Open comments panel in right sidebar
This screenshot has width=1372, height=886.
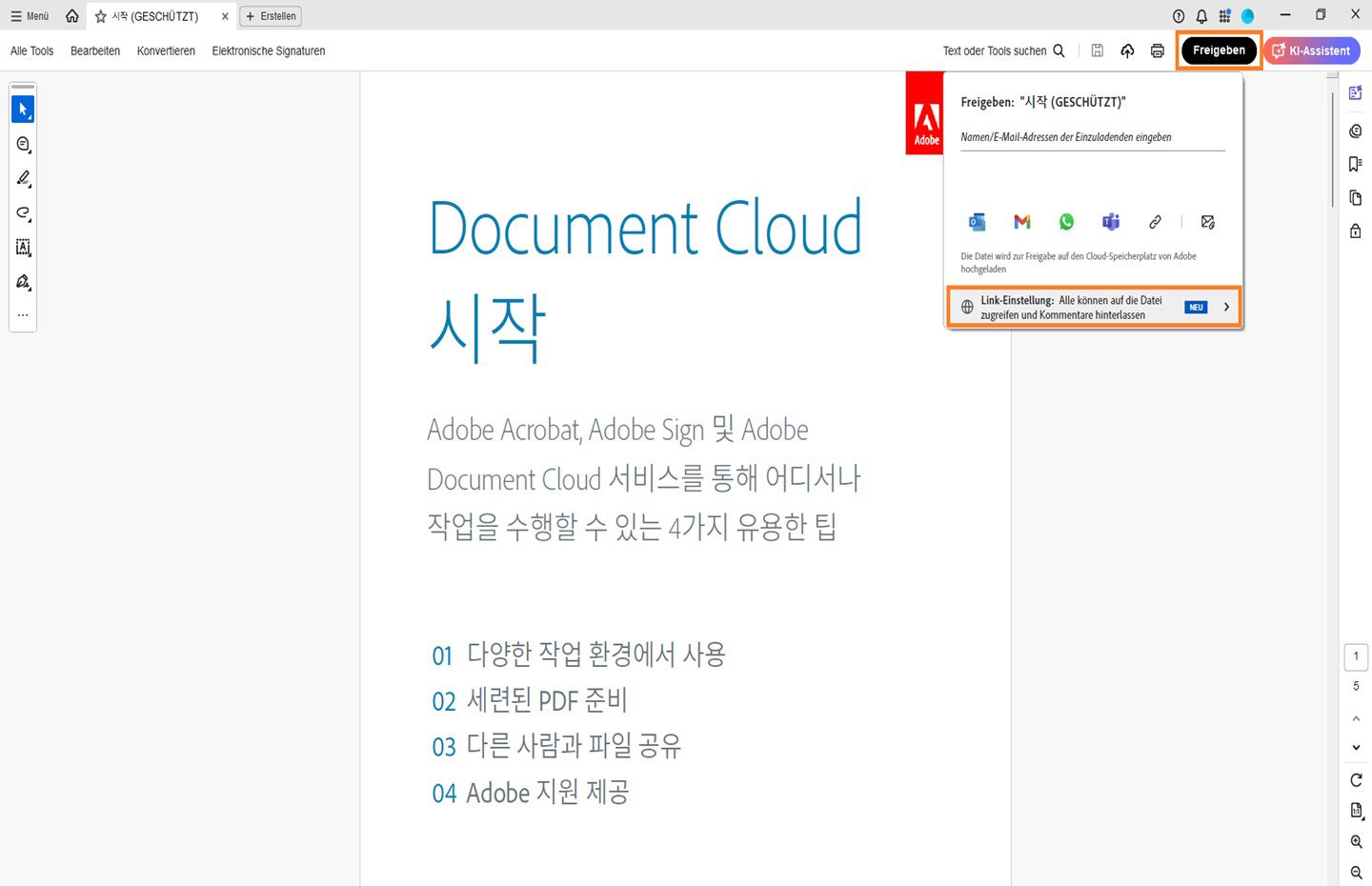pyautogui.click(x=1355, y=131)
